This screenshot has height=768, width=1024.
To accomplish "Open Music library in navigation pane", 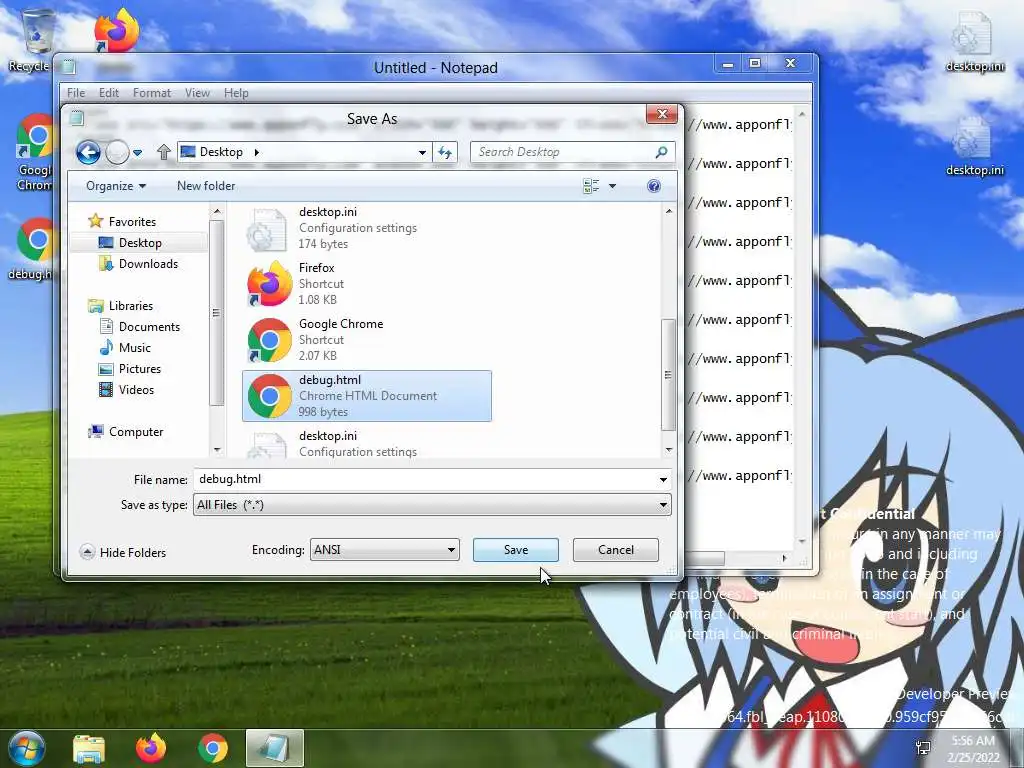I will click(135, 347).
